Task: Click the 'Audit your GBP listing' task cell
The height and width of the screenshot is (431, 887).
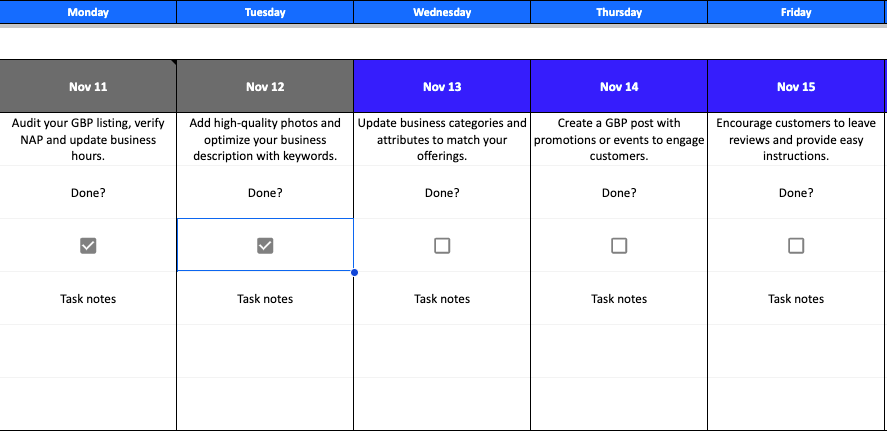Action: [88, 139]
